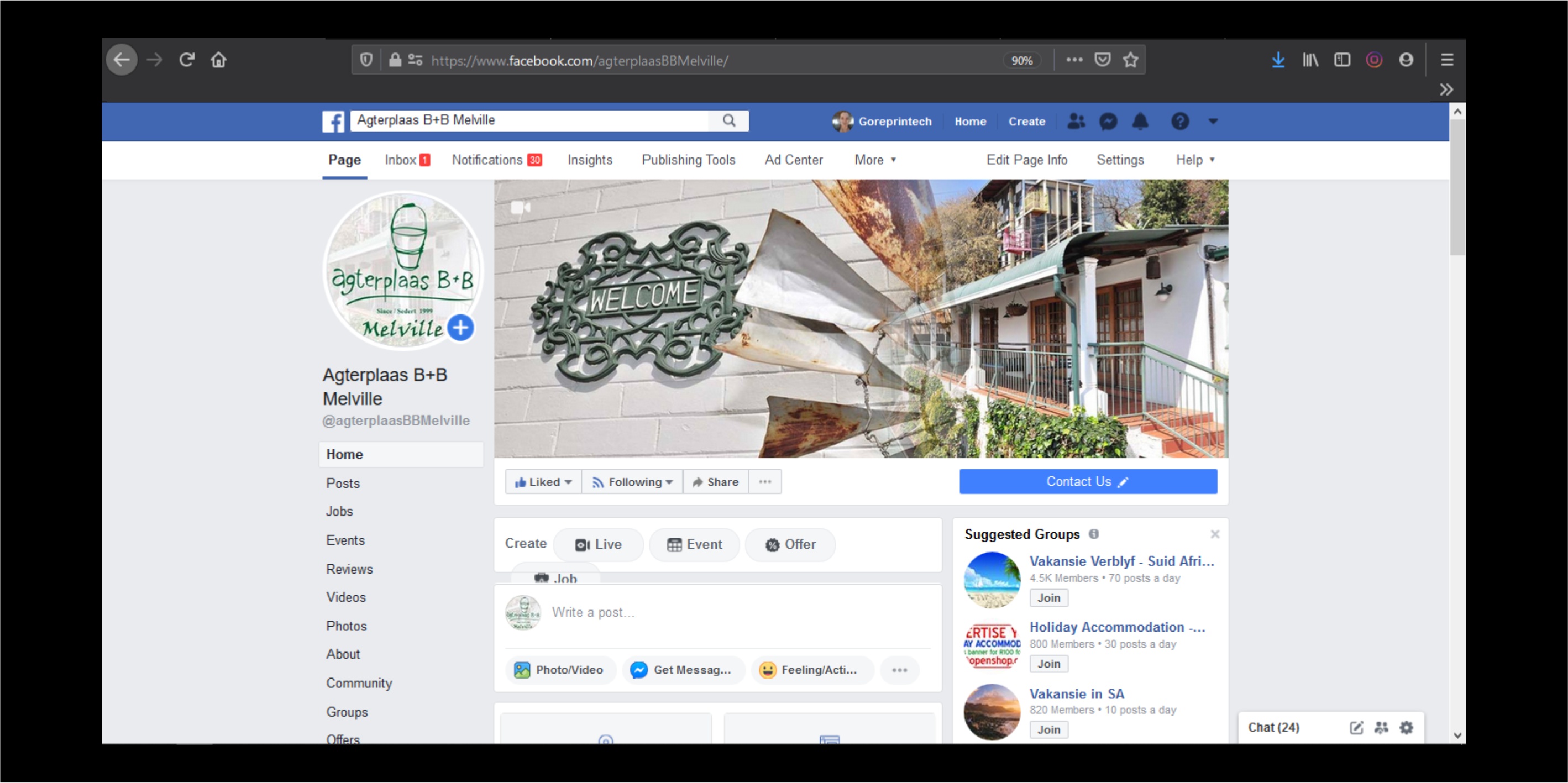Screen dimensions: 1568x783
Task: Open friend requests icon
Action: [1076, 121]
